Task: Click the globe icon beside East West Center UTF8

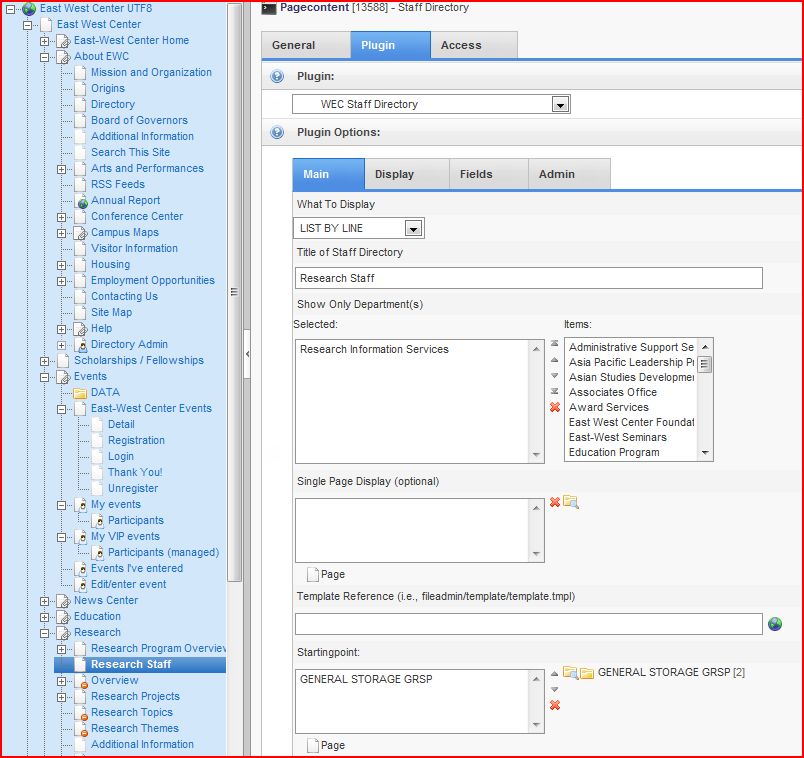Action: coord(29,8)
